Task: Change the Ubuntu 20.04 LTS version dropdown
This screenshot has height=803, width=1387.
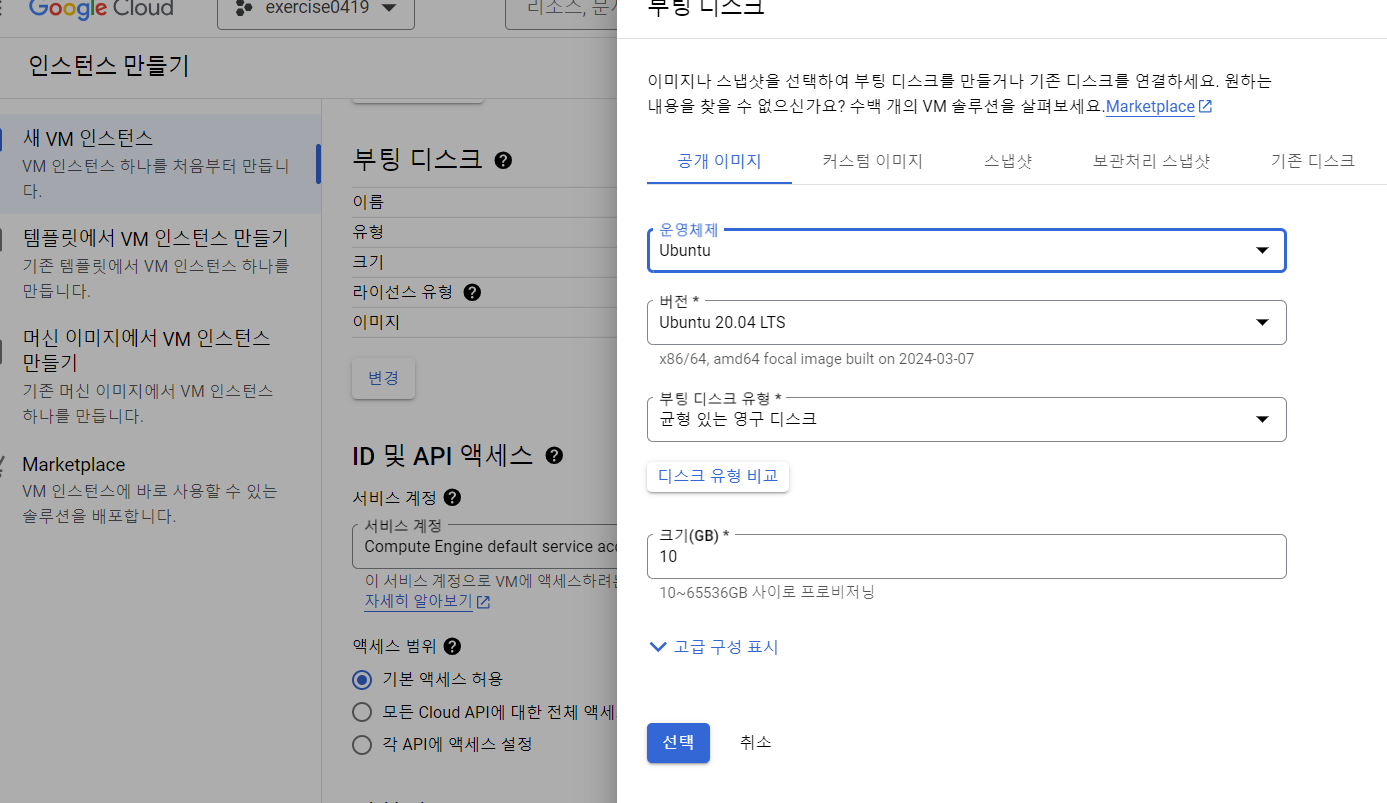Action: (x=1263, y=322)
